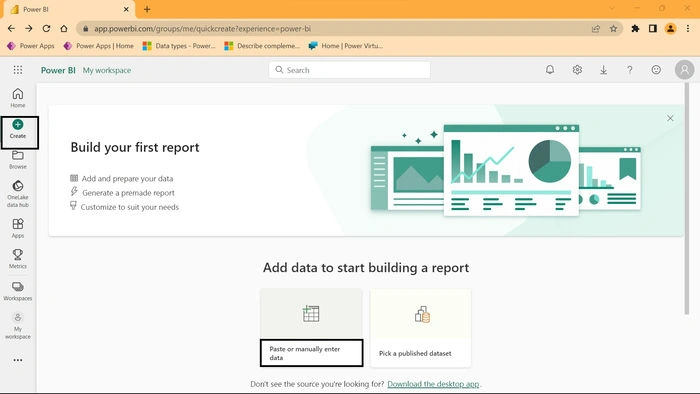Open Power Apps | Home bookmark
700x394 pixels.
click(x=99, y=46)
